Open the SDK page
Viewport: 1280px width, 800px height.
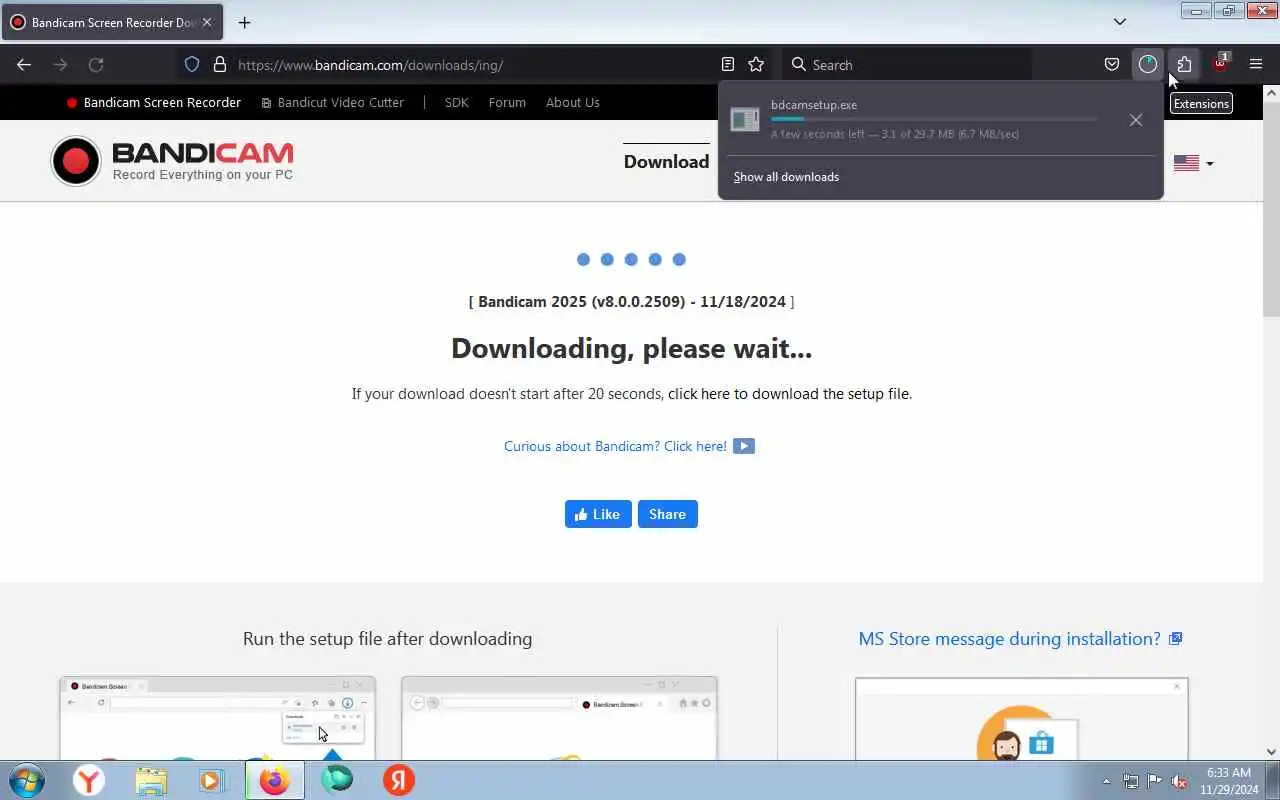tap(456, 102)
